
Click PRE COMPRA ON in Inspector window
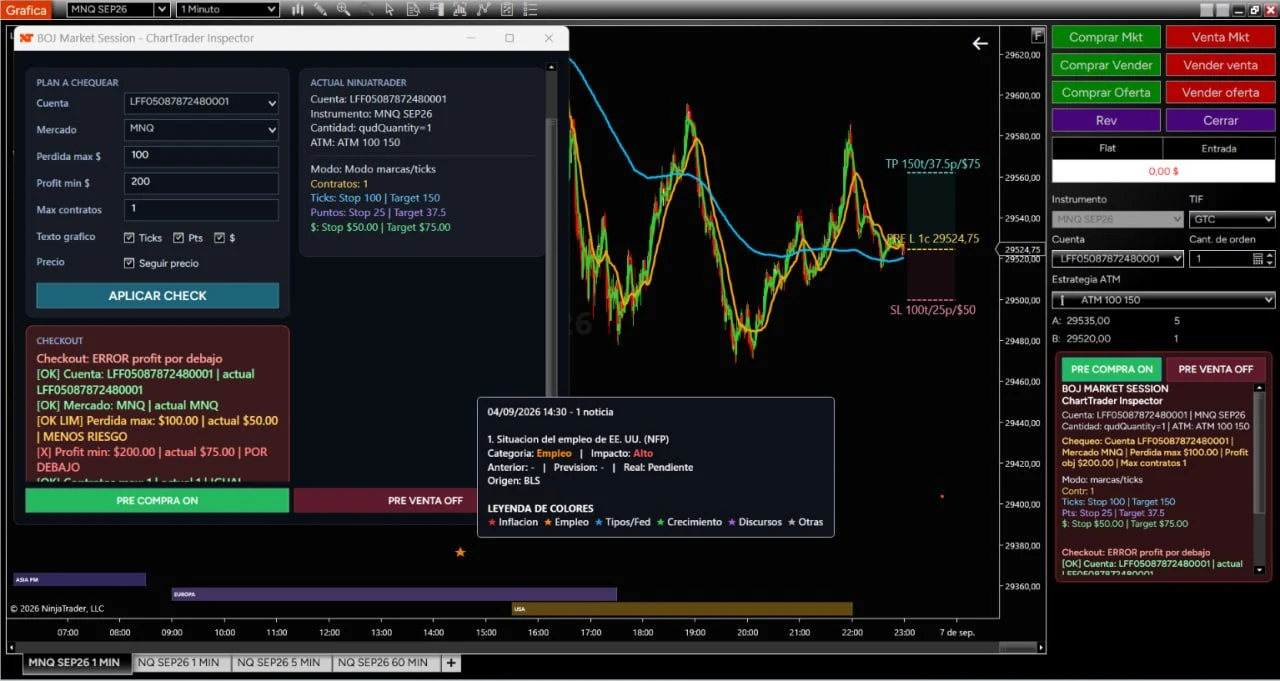(157, 500)
